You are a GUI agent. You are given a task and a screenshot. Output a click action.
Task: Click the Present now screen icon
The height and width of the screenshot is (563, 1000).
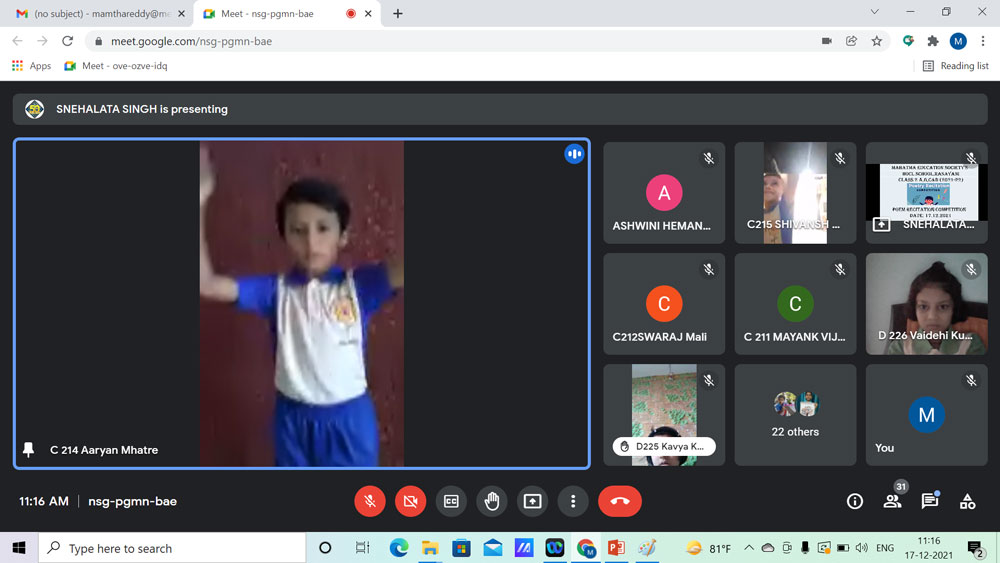(x=532, y=501)
